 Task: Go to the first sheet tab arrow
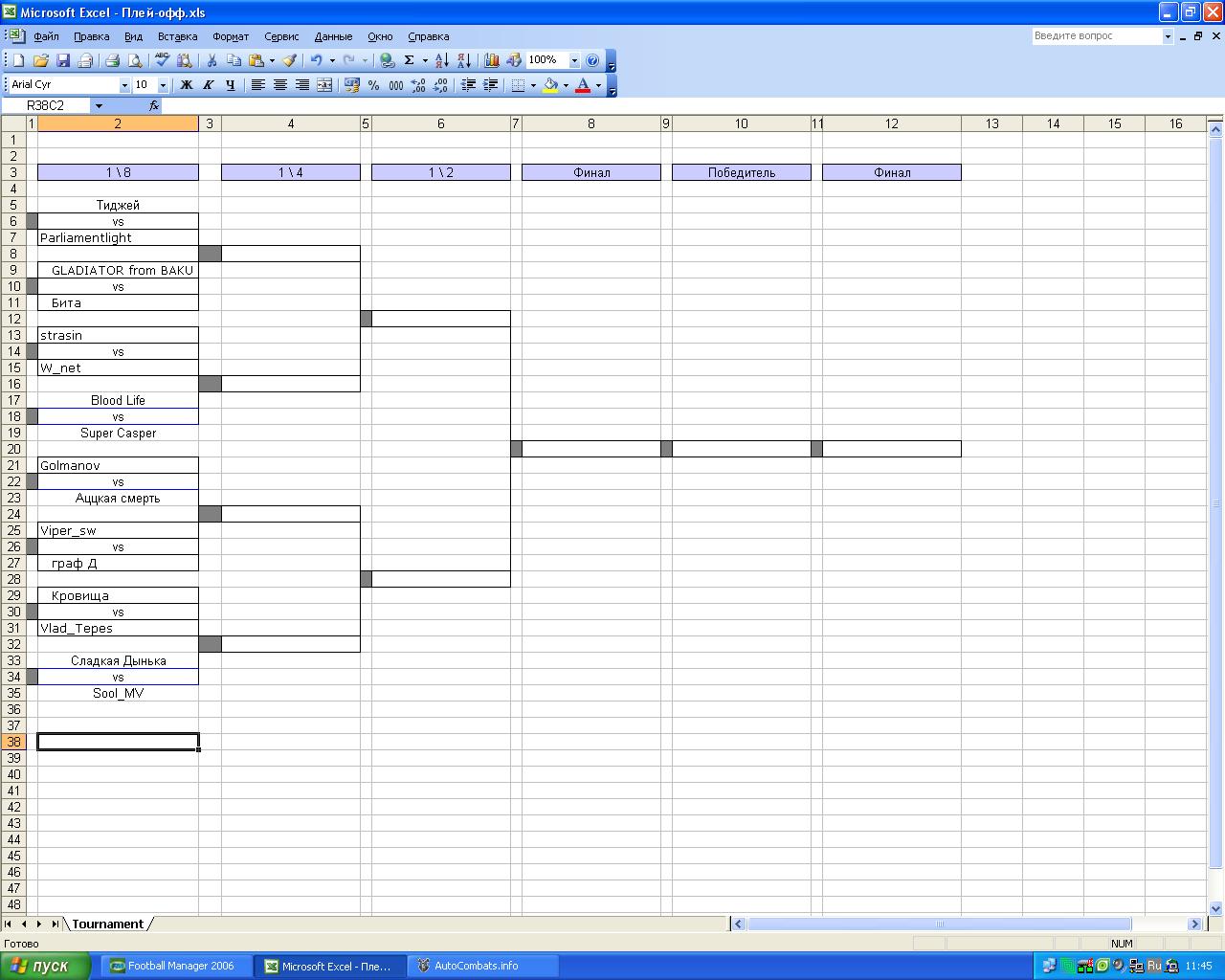pos(9,924)
